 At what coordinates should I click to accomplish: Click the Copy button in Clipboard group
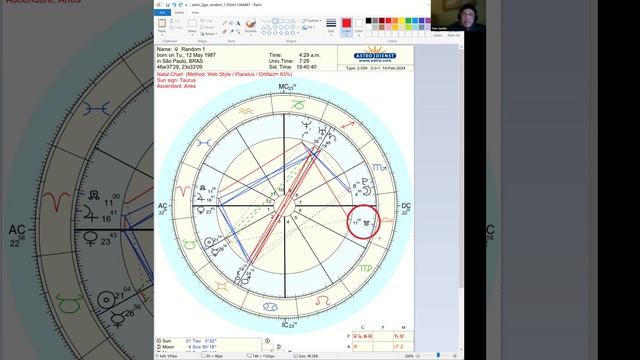pyautogui.click(x=176, y=28)
